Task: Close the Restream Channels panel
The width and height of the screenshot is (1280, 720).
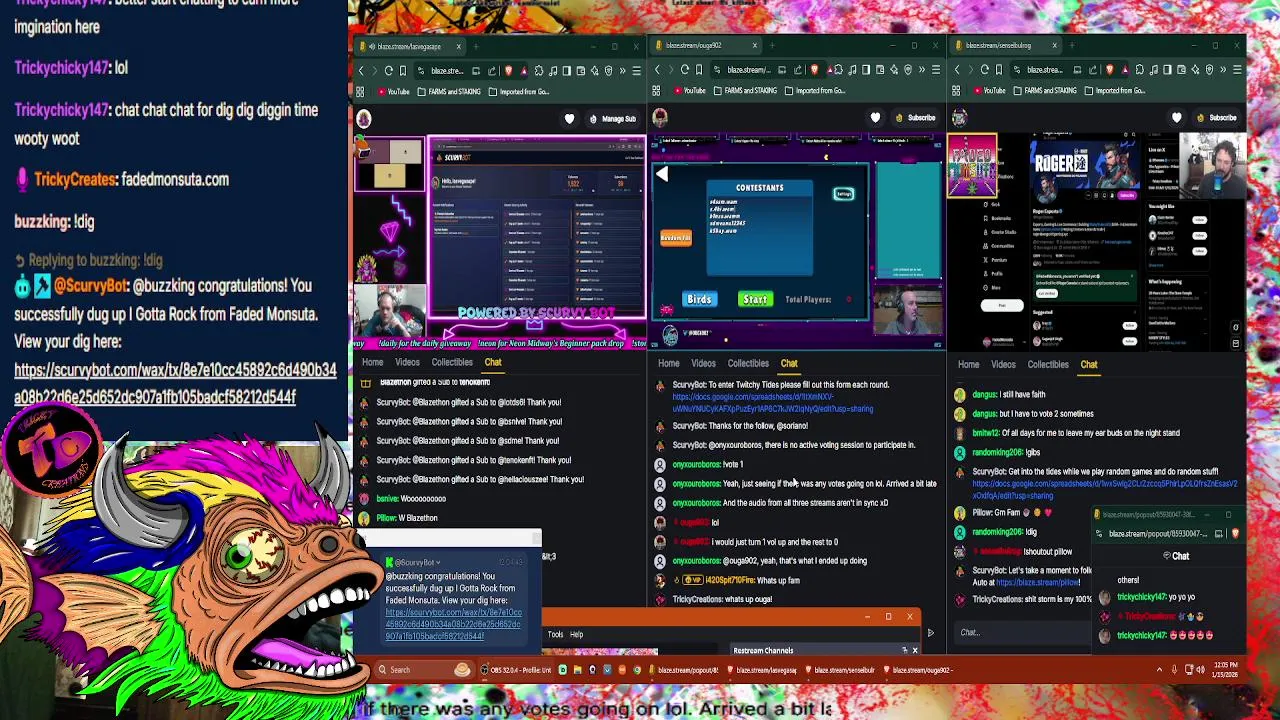Action: 914,651
